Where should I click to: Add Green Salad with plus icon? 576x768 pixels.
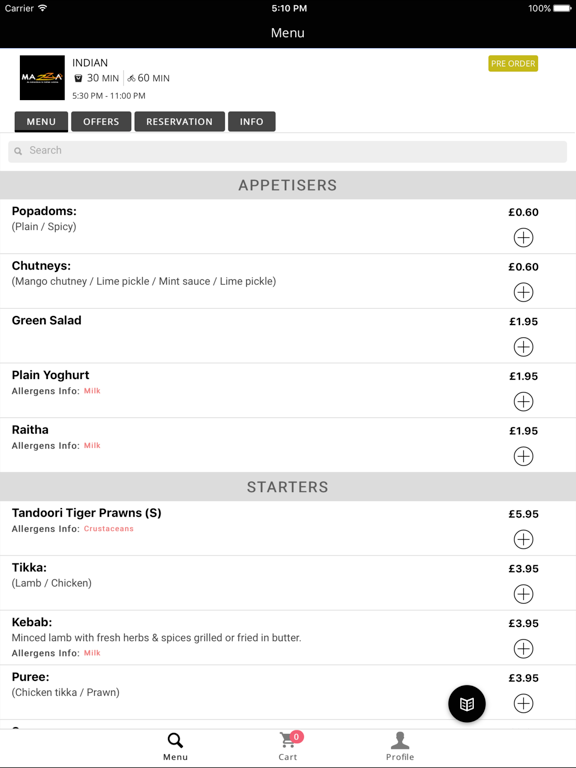coord(523,347)
